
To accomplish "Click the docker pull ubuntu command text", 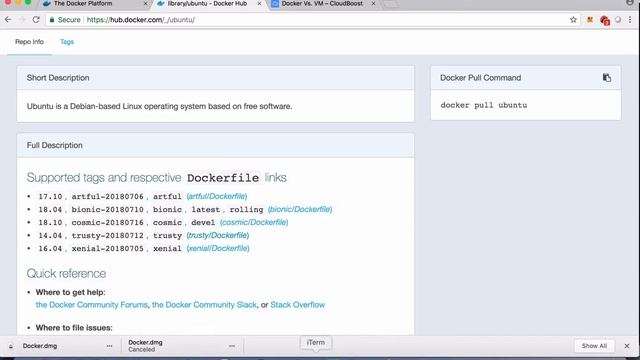I will tap(484, 105).
